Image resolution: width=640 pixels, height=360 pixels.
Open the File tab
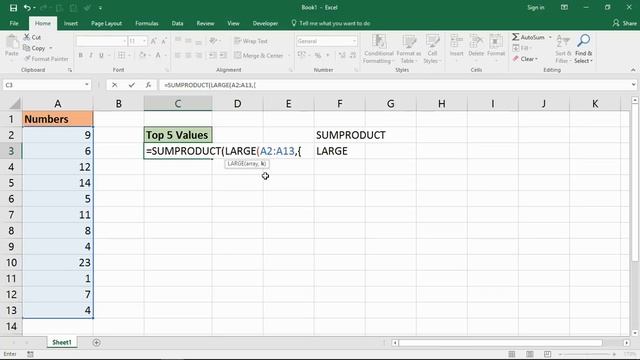click(14, 23)
